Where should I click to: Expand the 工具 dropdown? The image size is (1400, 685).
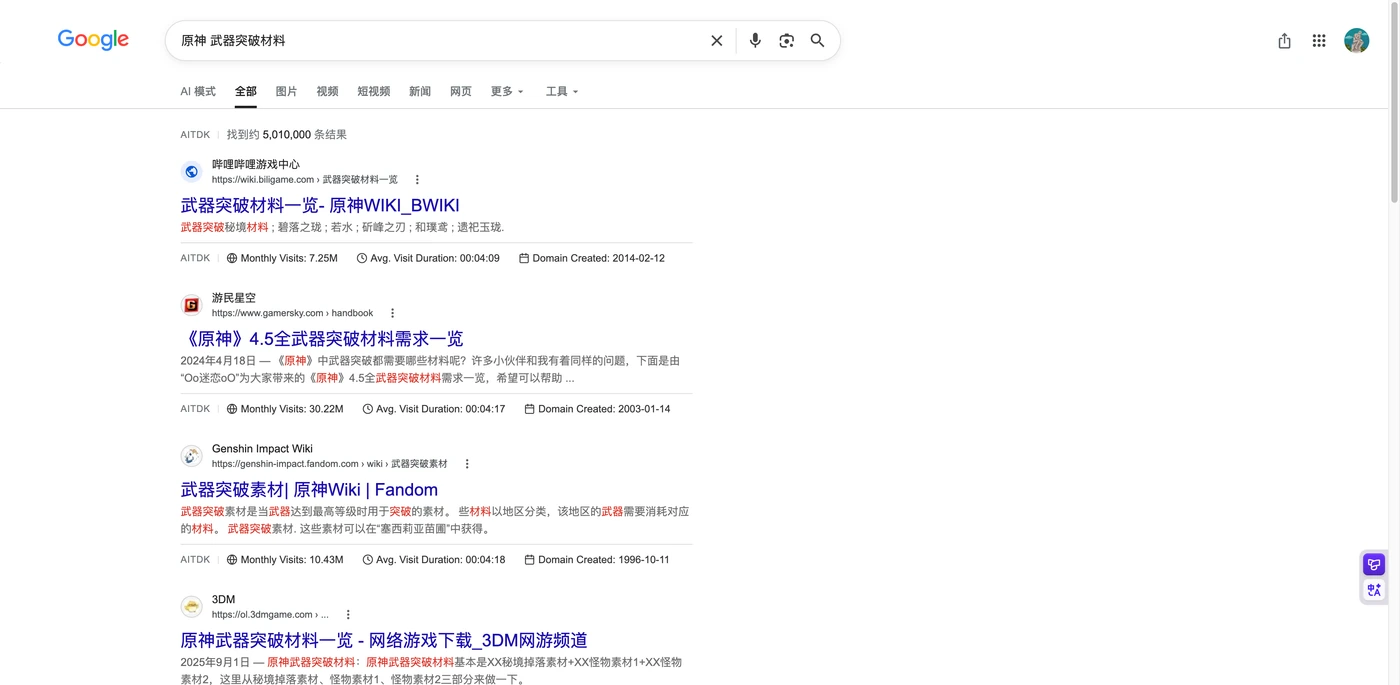point(562,91)
